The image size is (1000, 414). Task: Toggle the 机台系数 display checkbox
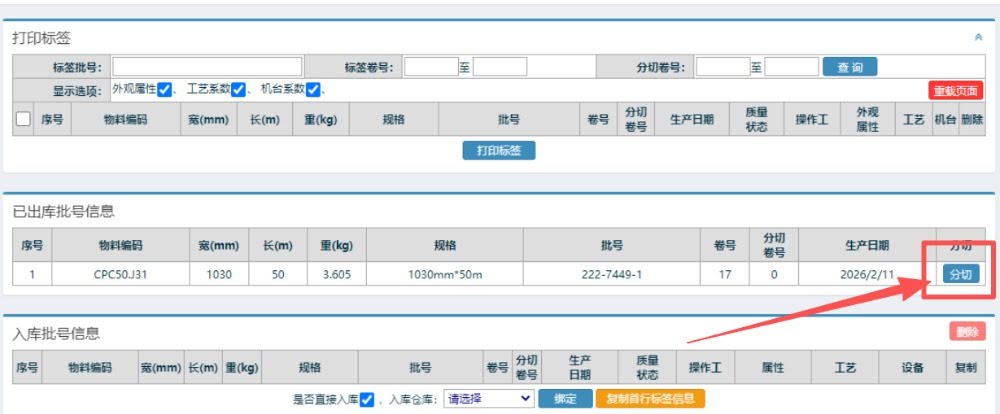[312, 90]
